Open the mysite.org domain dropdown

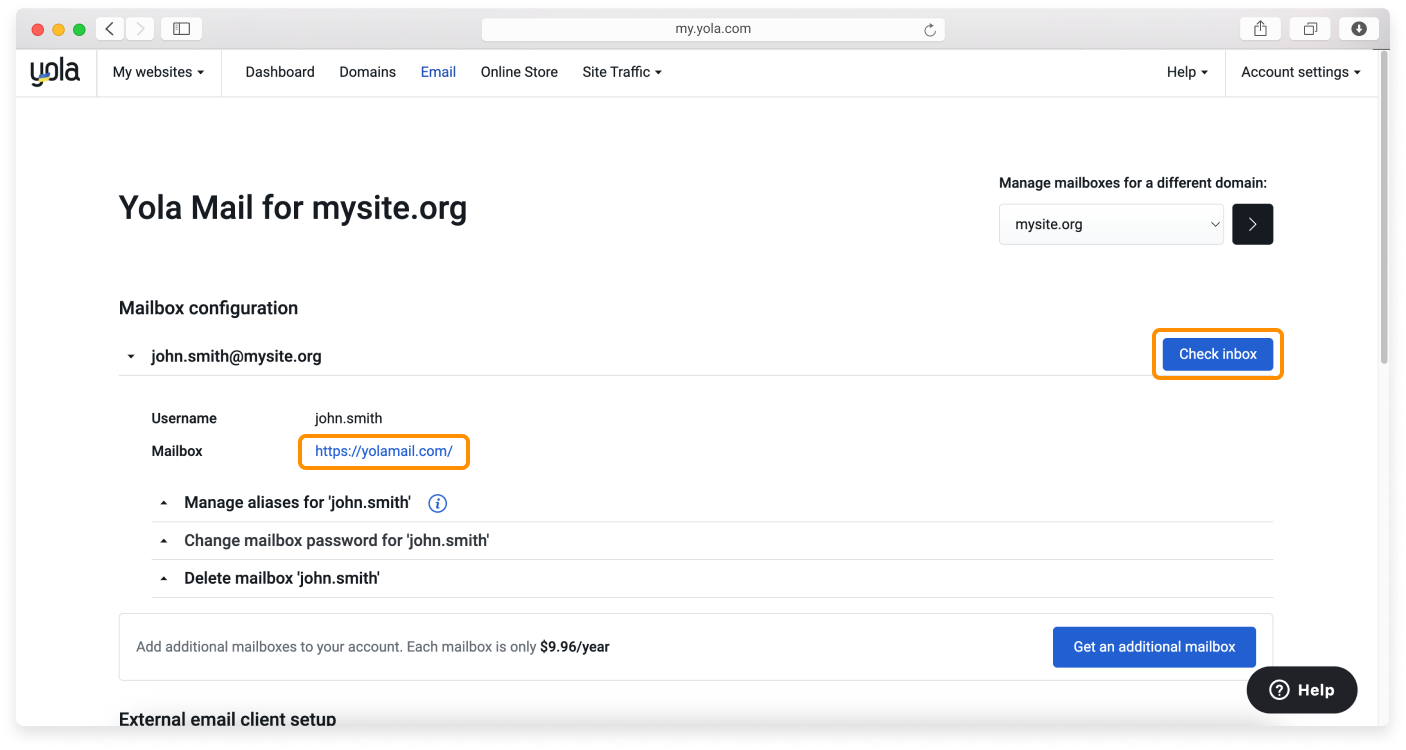coord(1111,224)
